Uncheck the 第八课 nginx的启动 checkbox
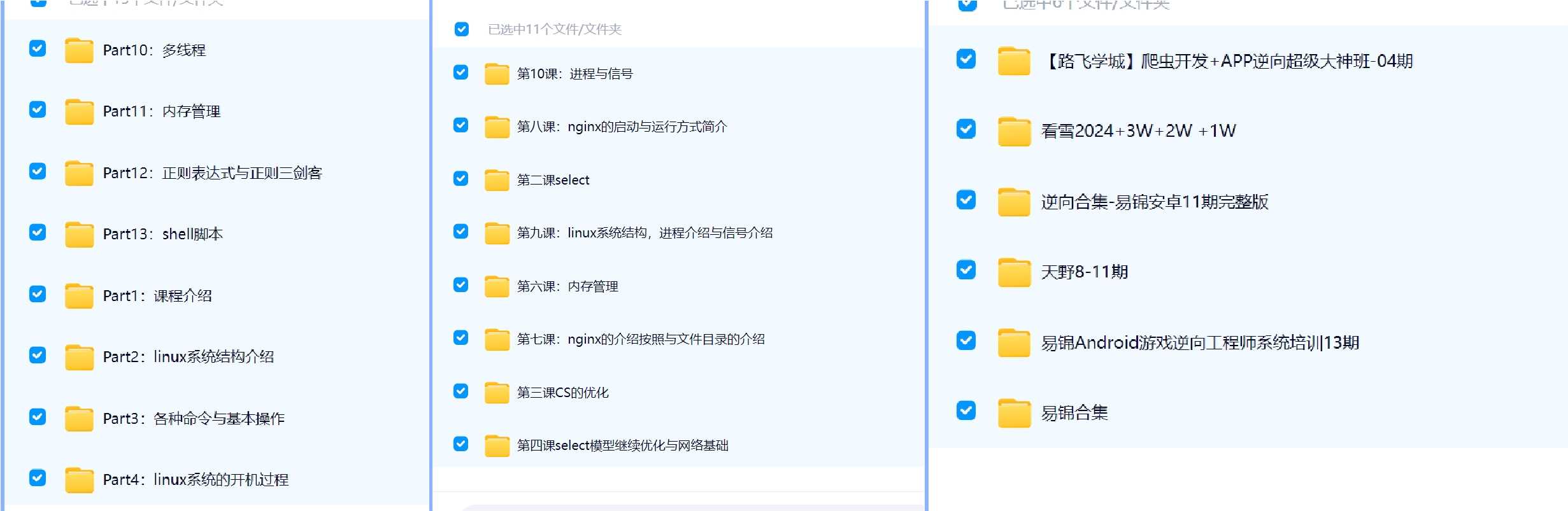This screenshot has width=1568, height=511. (460, 125)
